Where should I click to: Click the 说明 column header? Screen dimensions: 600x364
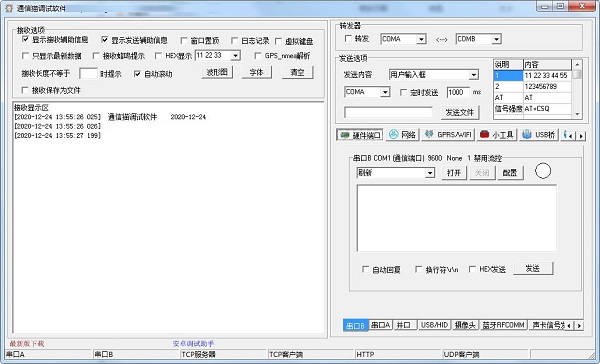[x=508, y=65]
